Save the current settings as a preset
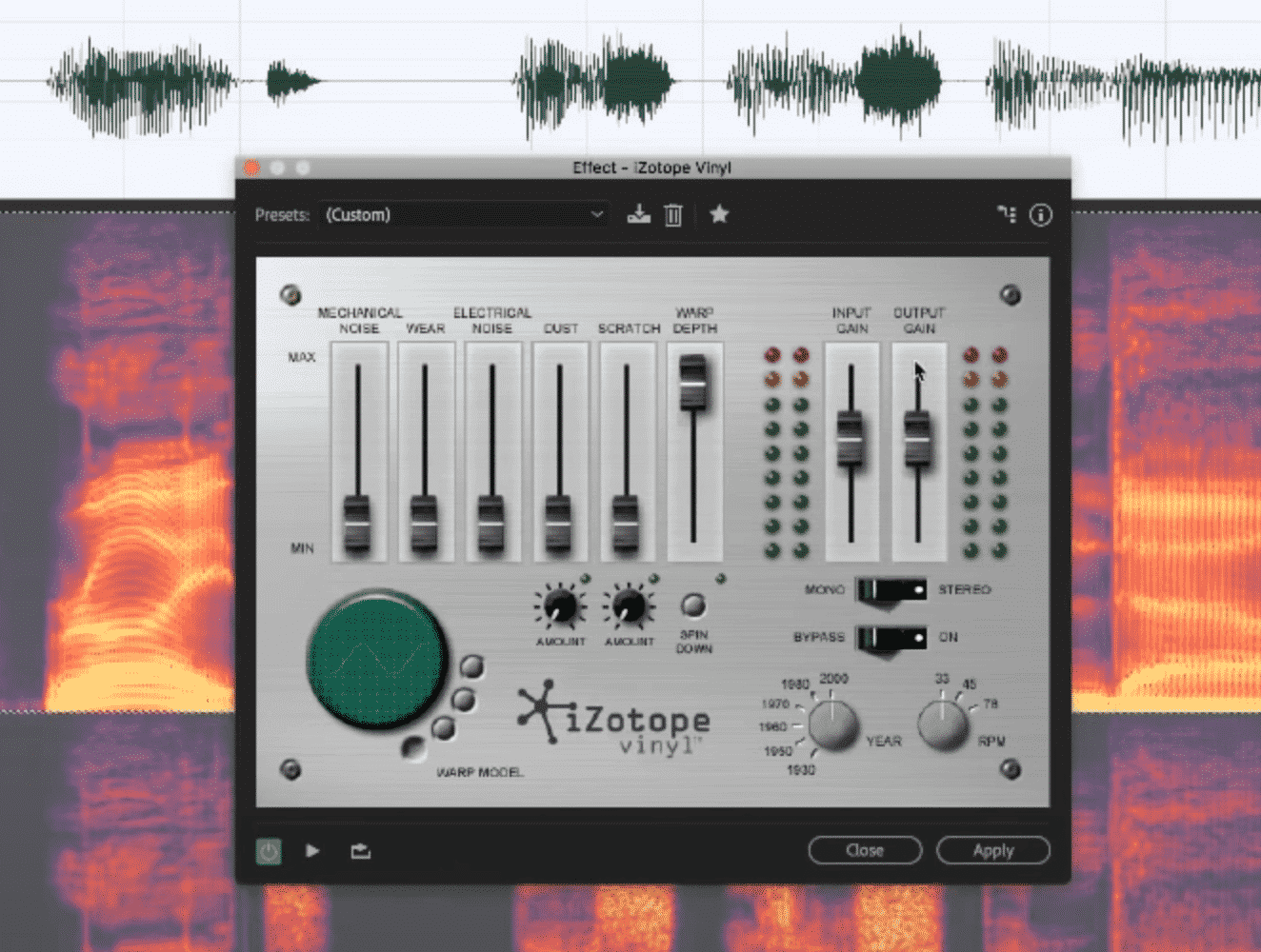This screenshot has height=952, width=1261. point(639,214)
